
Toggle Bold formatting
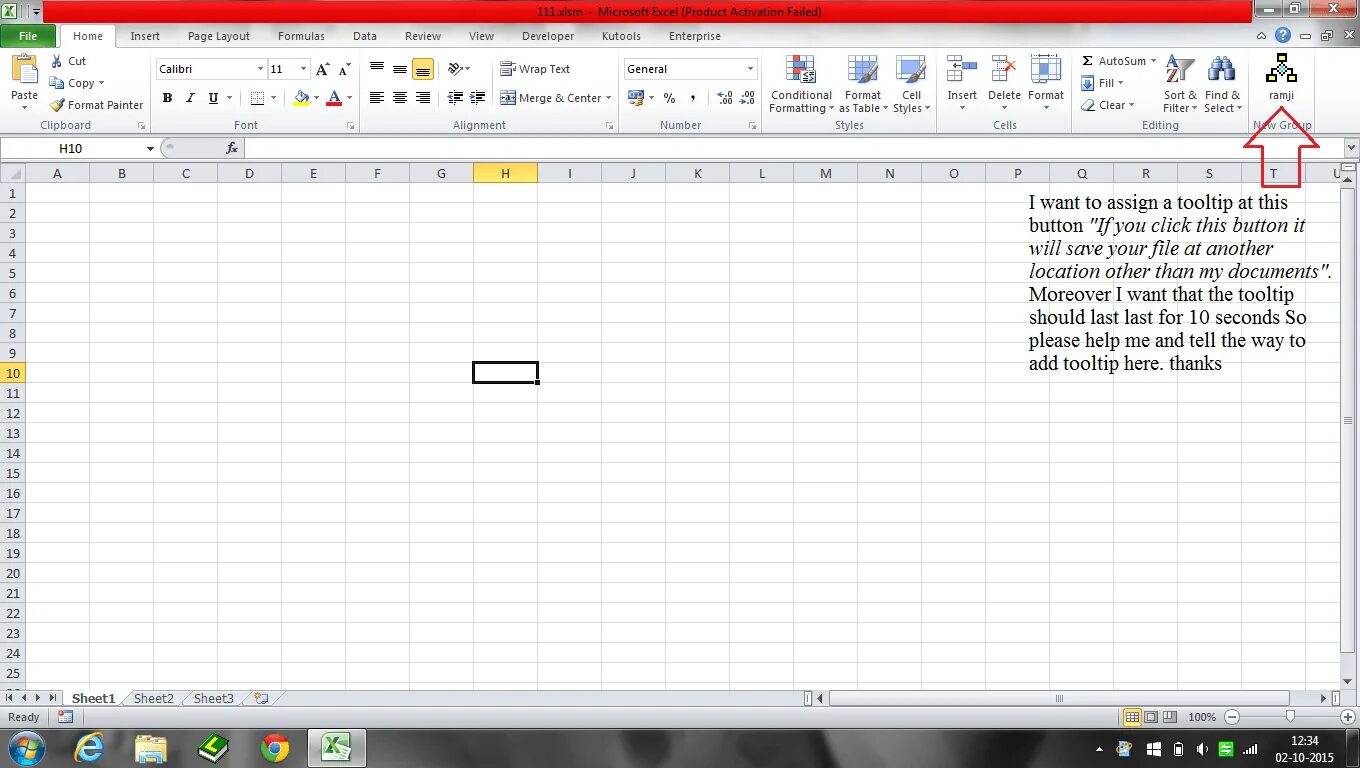point(167,98)
